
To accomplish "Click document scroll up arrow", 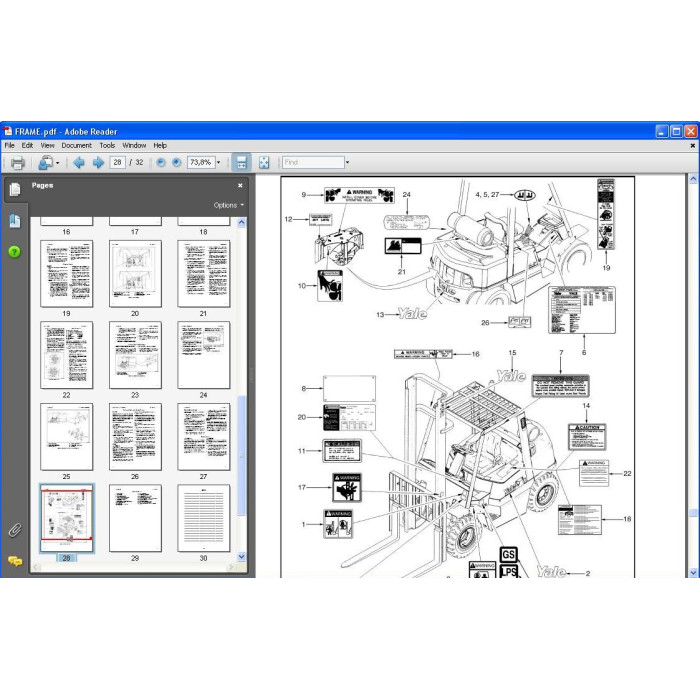I will pos(693,179).
